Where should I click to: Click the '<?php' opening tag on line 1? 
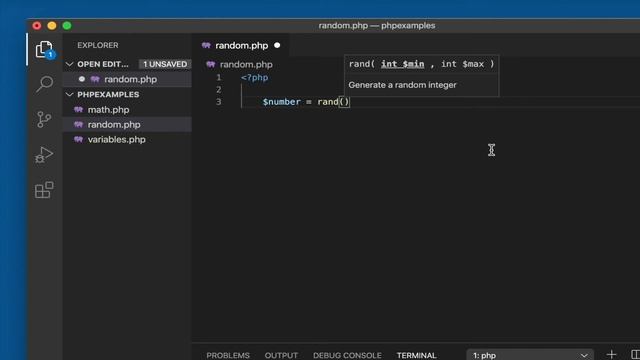click(254, 78)
